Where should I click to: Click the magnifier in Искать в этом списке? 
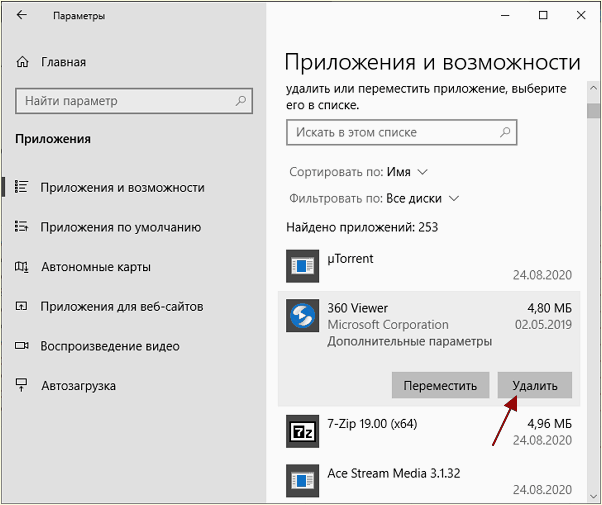pos(505,132)
